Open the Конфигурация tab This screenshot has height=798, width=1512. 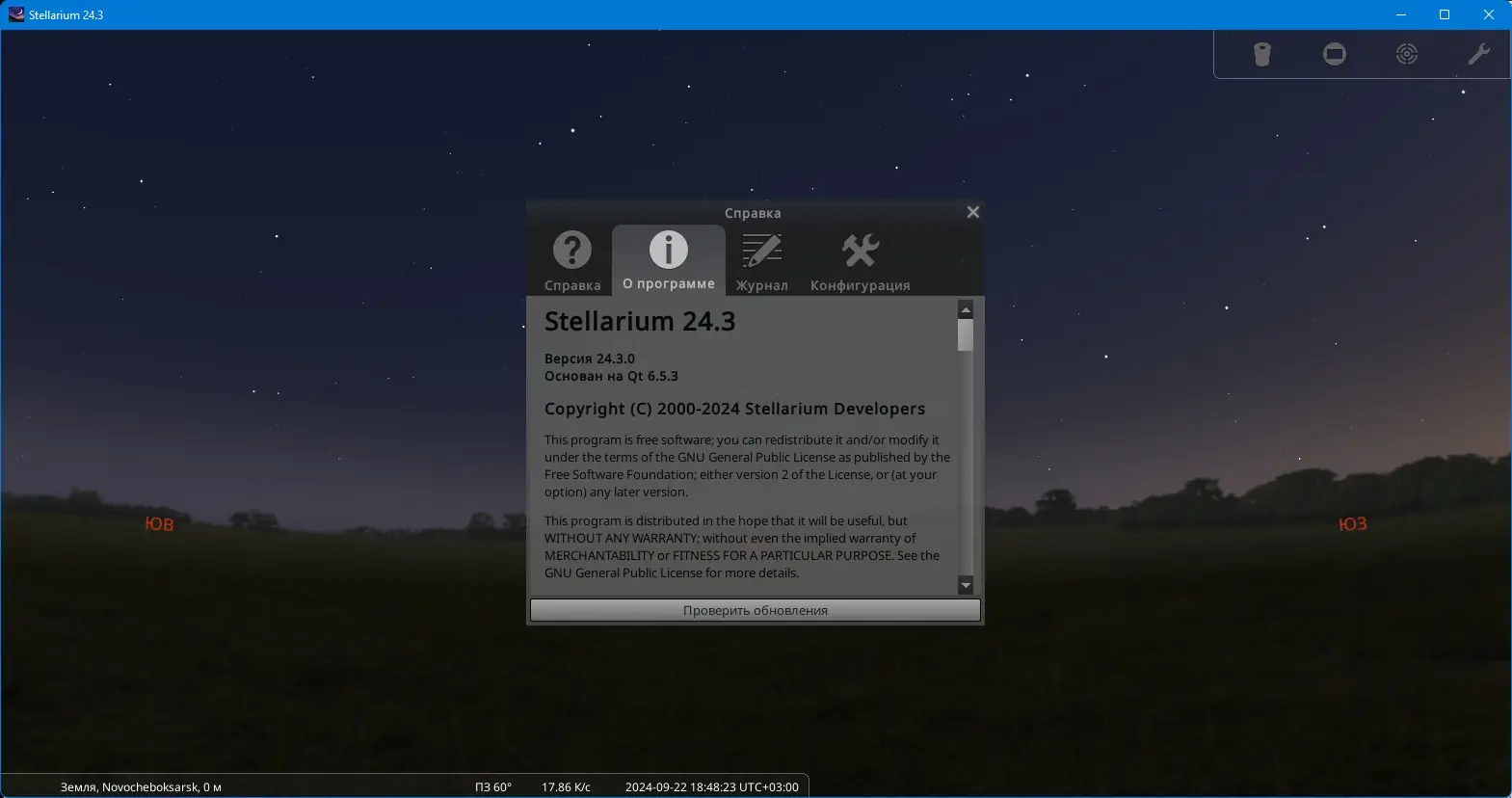coord(860,261)
